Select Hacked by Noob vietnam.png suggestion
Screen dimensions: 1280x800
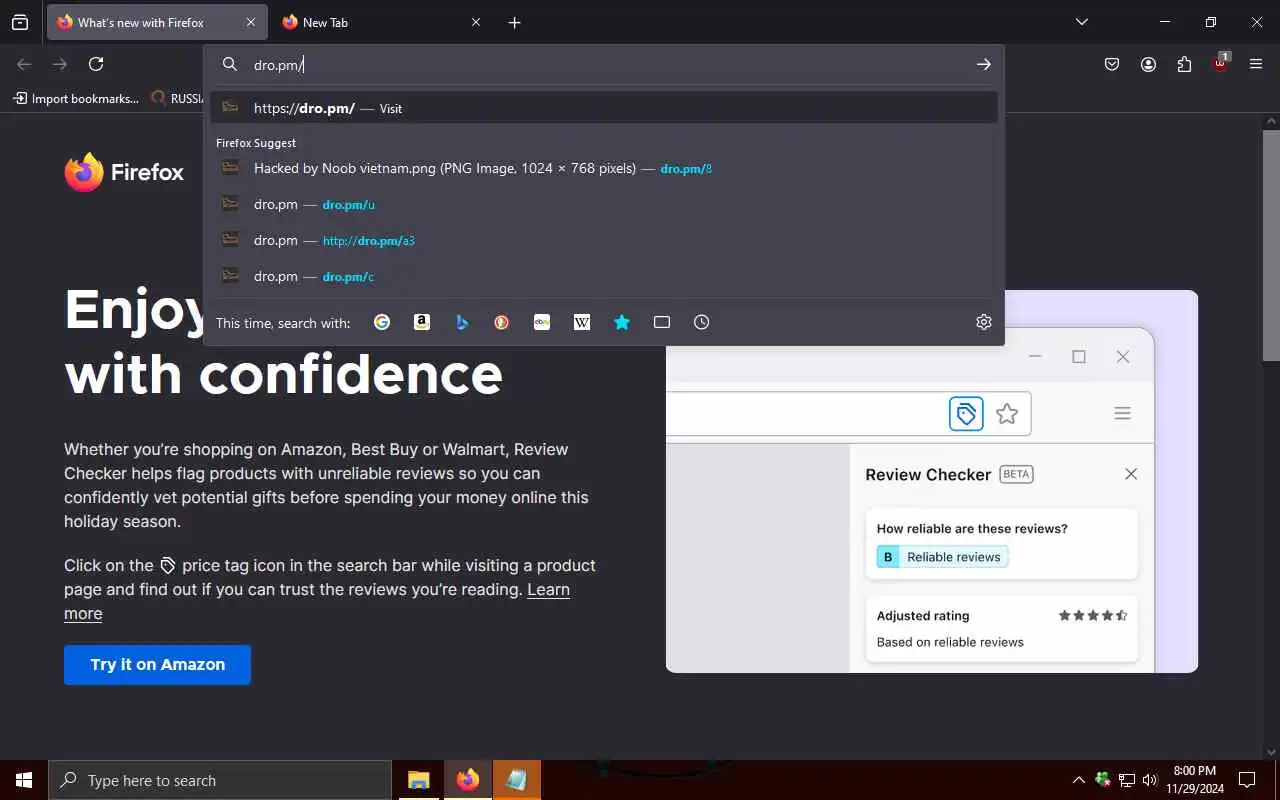[x=604, y=168]
